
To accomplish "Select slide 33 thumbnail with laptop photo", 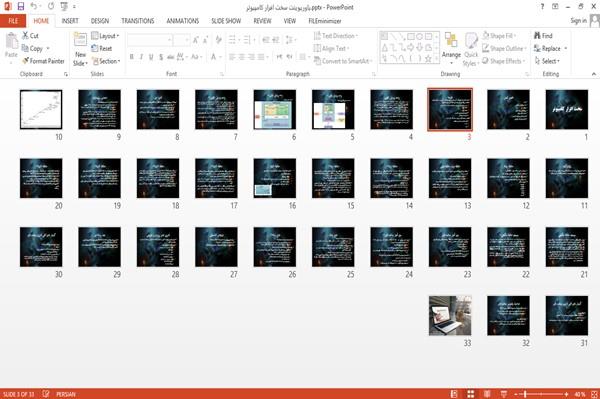I will coord(450,316).
